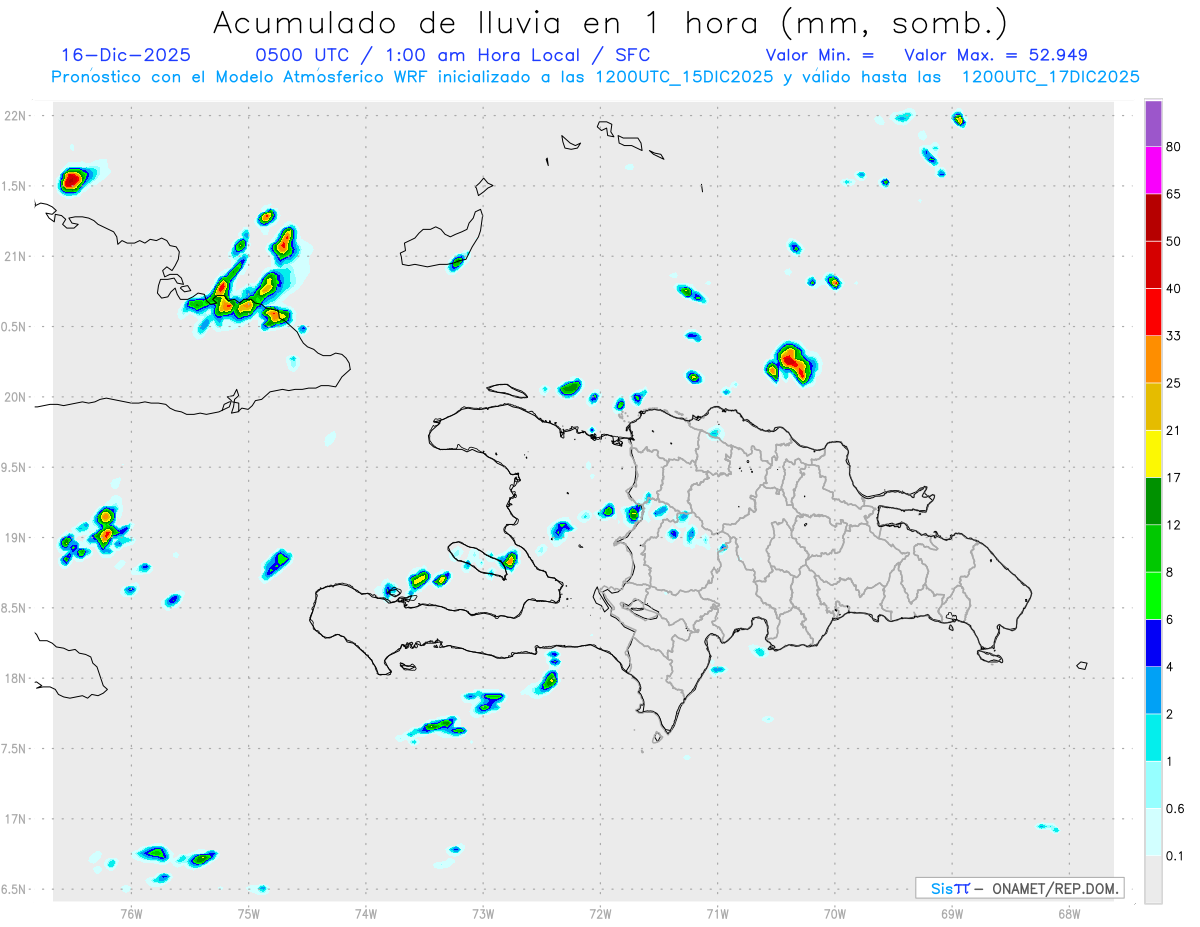The height and width of the screenshot is (927, 1200).
Task: Click the '18N' latitude label
Action: 17,679
